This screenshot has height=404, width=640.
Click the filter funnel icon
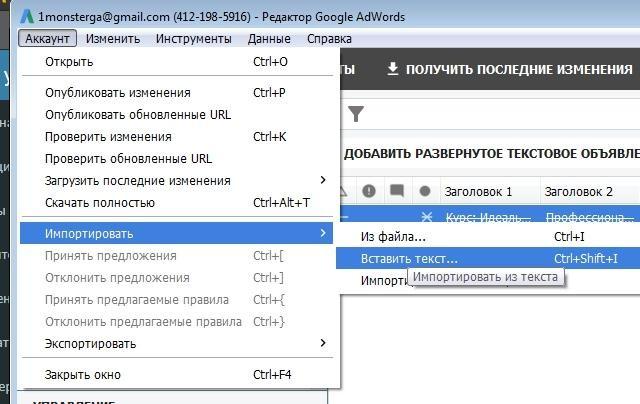pos(356,114)
